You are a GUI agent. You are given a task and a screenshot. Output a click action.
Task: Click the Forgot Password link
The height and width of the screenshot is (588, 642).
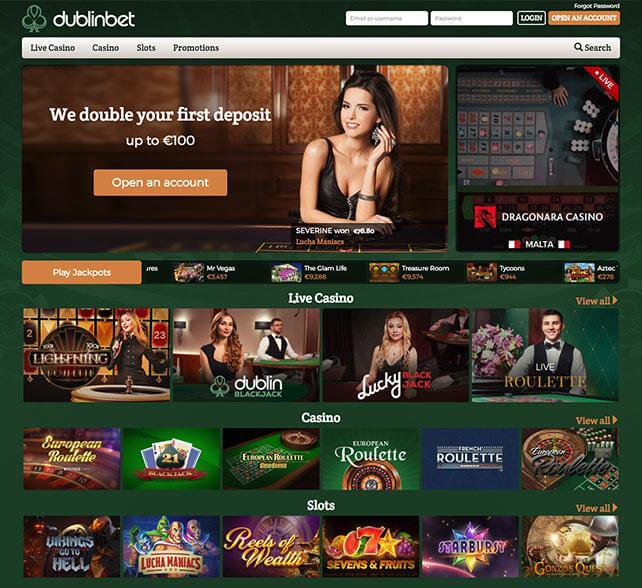coord(597,6)
